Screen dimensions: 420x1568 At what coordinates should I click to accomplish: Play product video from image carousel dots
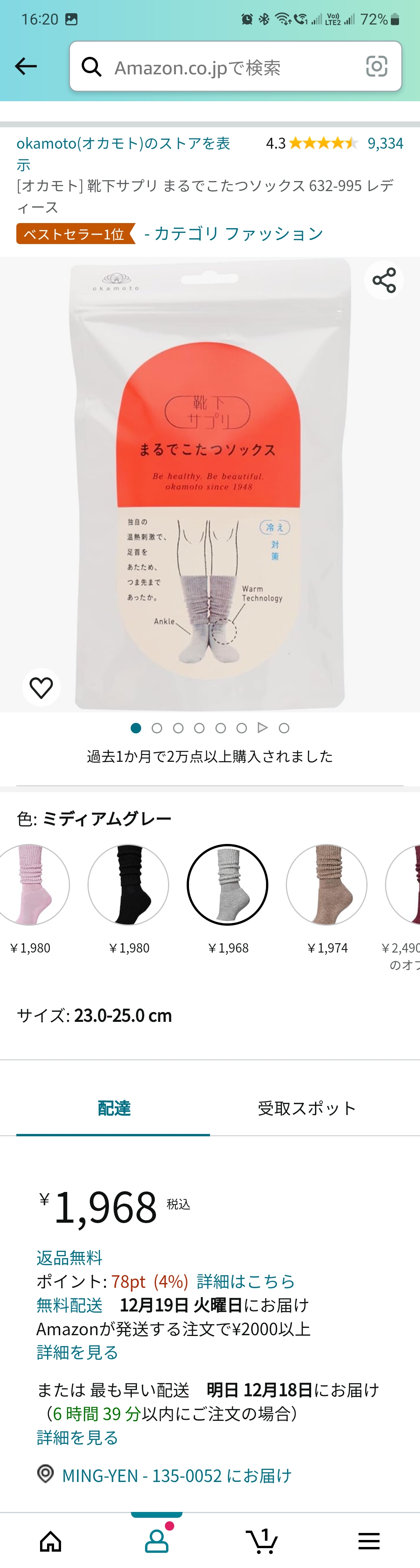[262, 728]
